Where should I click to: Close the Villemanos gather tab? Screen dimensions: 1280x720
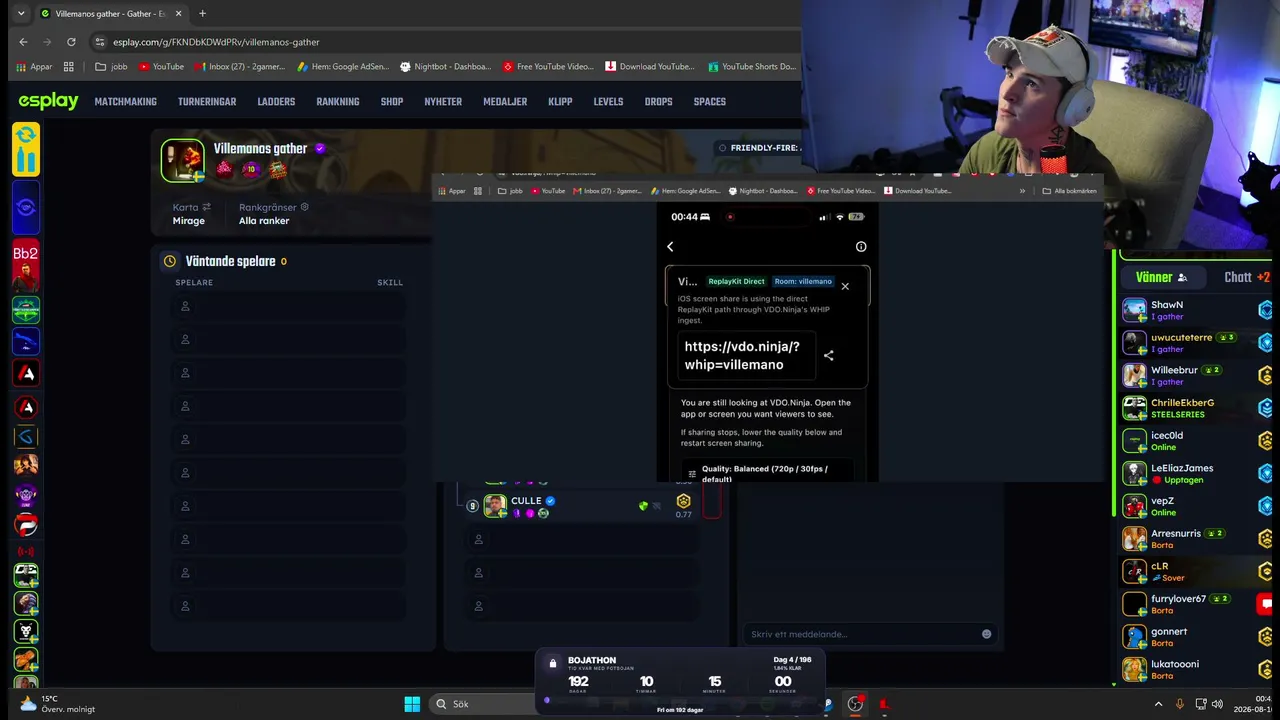180,14
